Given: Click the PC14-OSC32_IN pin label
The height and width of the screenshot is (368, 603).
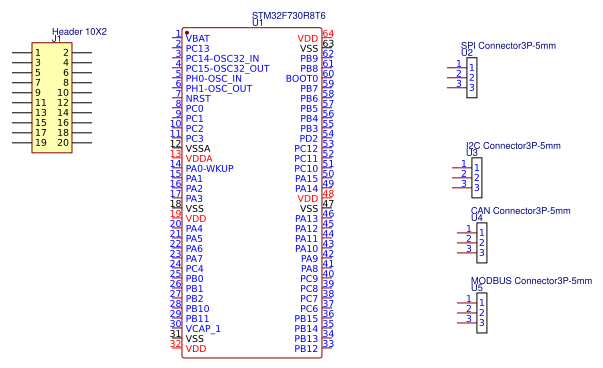Looking at the screenshot, I should coord(222,58).
